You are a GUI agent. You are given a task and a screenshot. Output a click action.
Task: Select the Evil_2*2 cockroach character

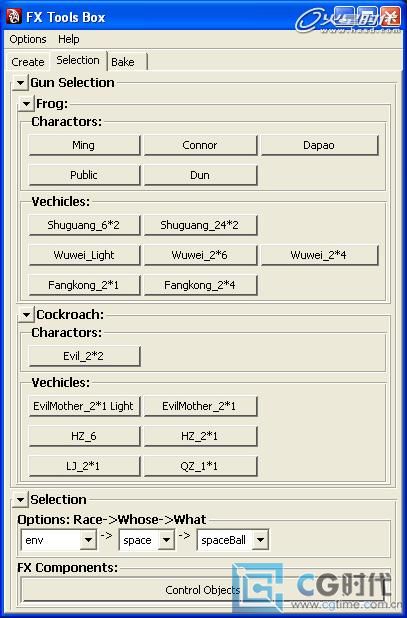84,356
